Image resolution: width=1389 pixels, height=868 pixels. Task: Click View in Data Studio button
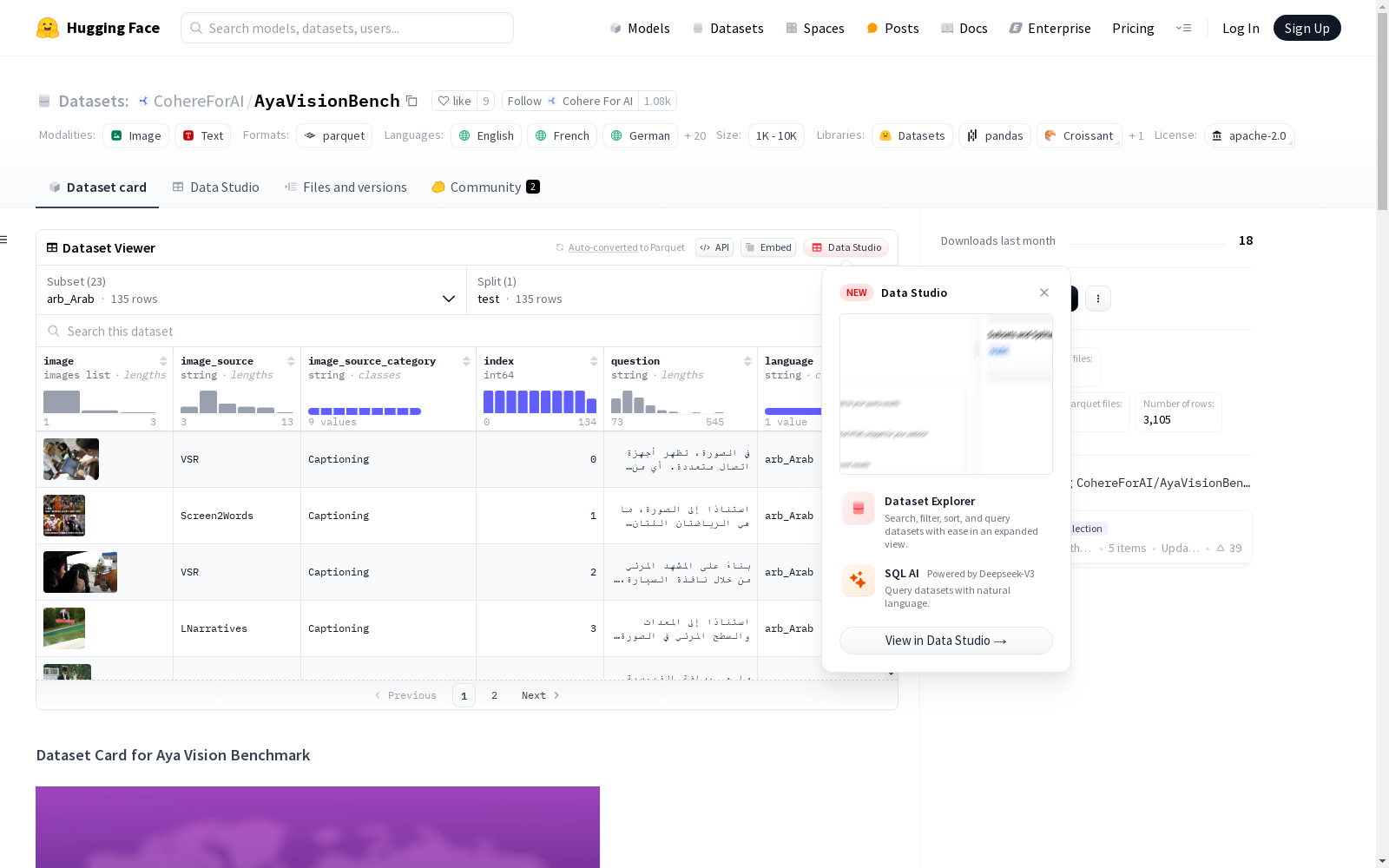[x=946, y=641]
